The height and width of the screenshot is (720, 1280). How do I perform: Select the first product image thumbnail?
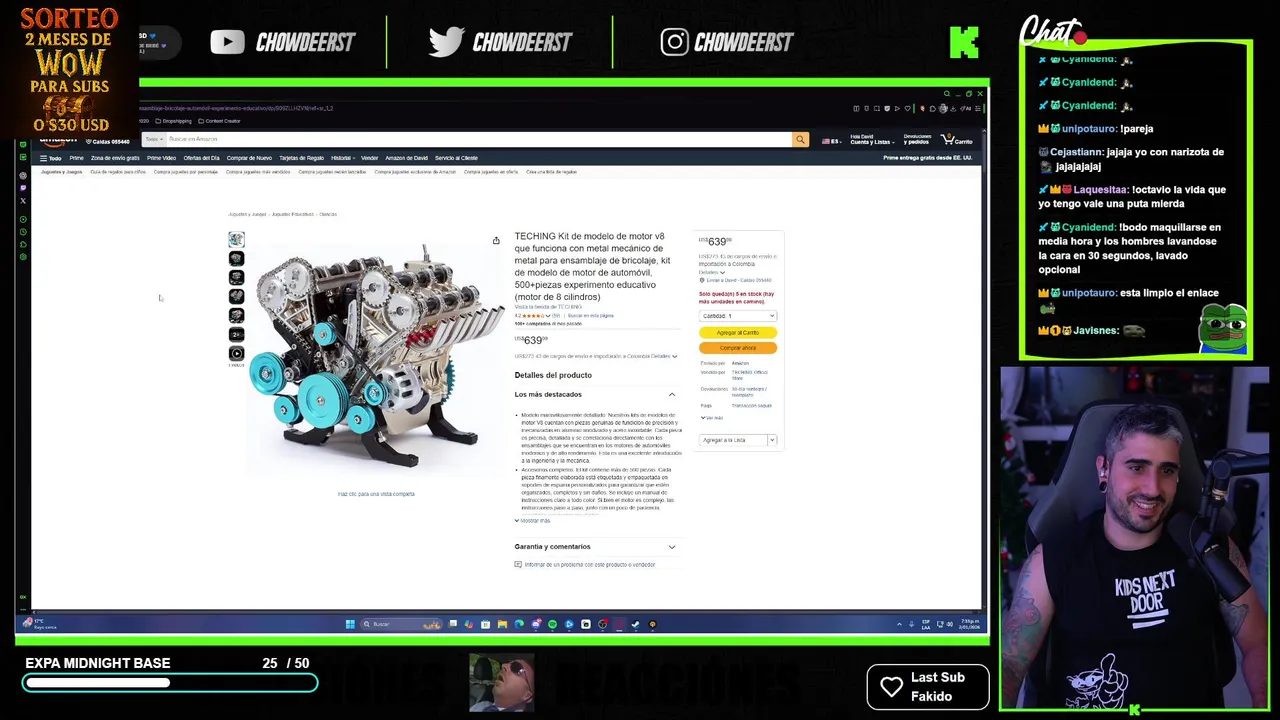[x=236, y=239]
